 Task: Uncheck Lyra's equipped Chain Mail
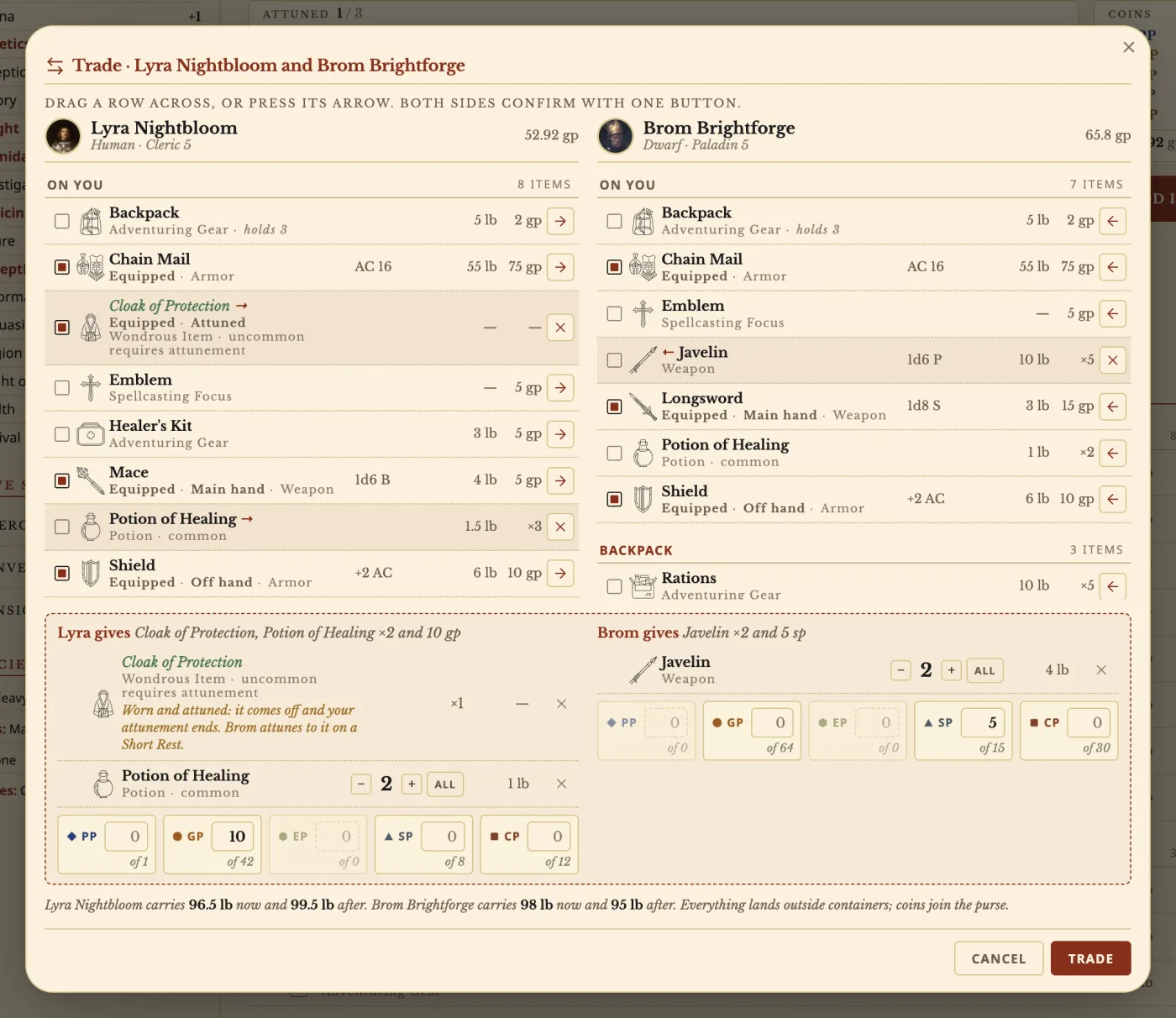click(x=62, y=267)
